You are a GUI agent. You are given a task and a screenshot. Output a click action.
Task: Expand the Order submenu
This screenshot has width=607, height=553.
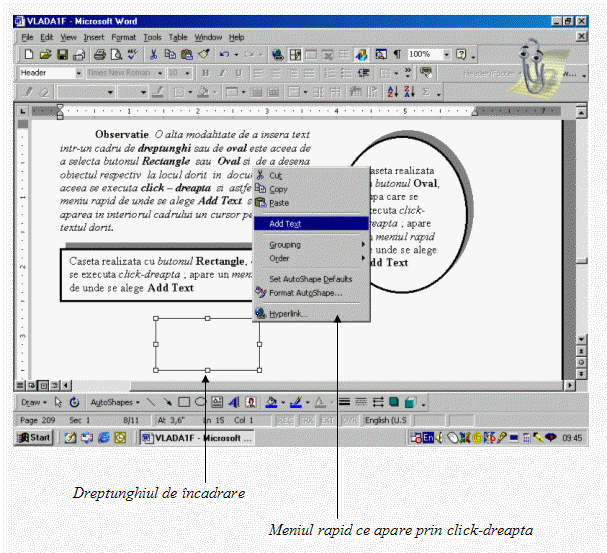tap(311, 258)
